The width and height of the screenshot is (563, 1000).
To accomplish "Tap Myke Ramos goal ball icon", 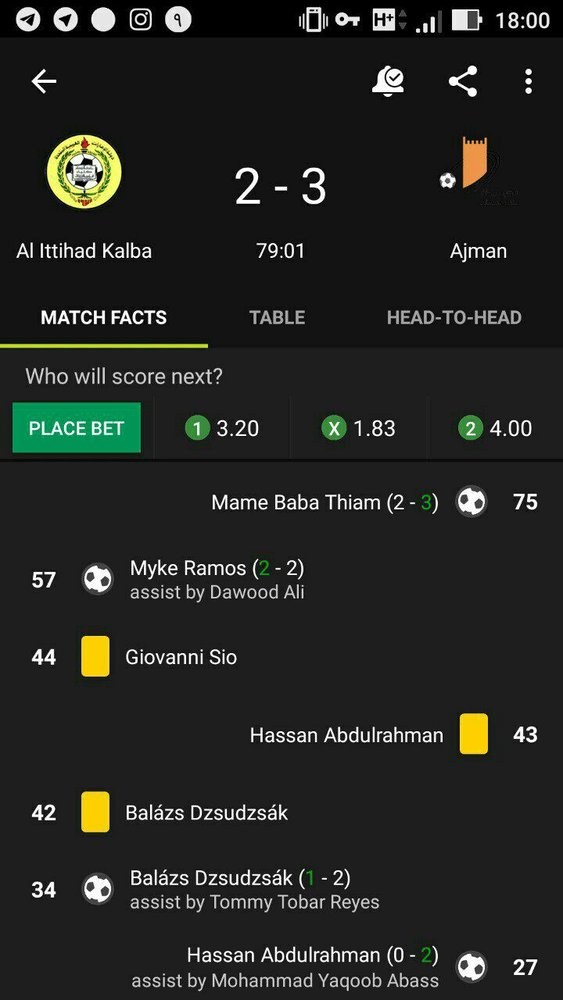I will coord(98,580).
